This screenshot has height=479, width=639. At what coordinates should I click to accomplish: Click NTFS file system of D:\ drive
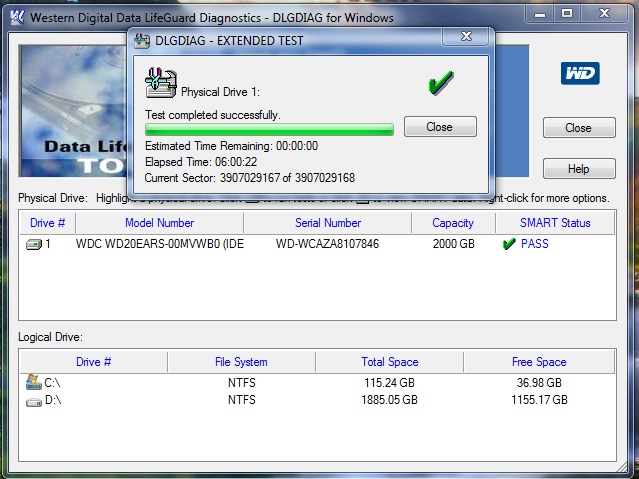(242, 400)
